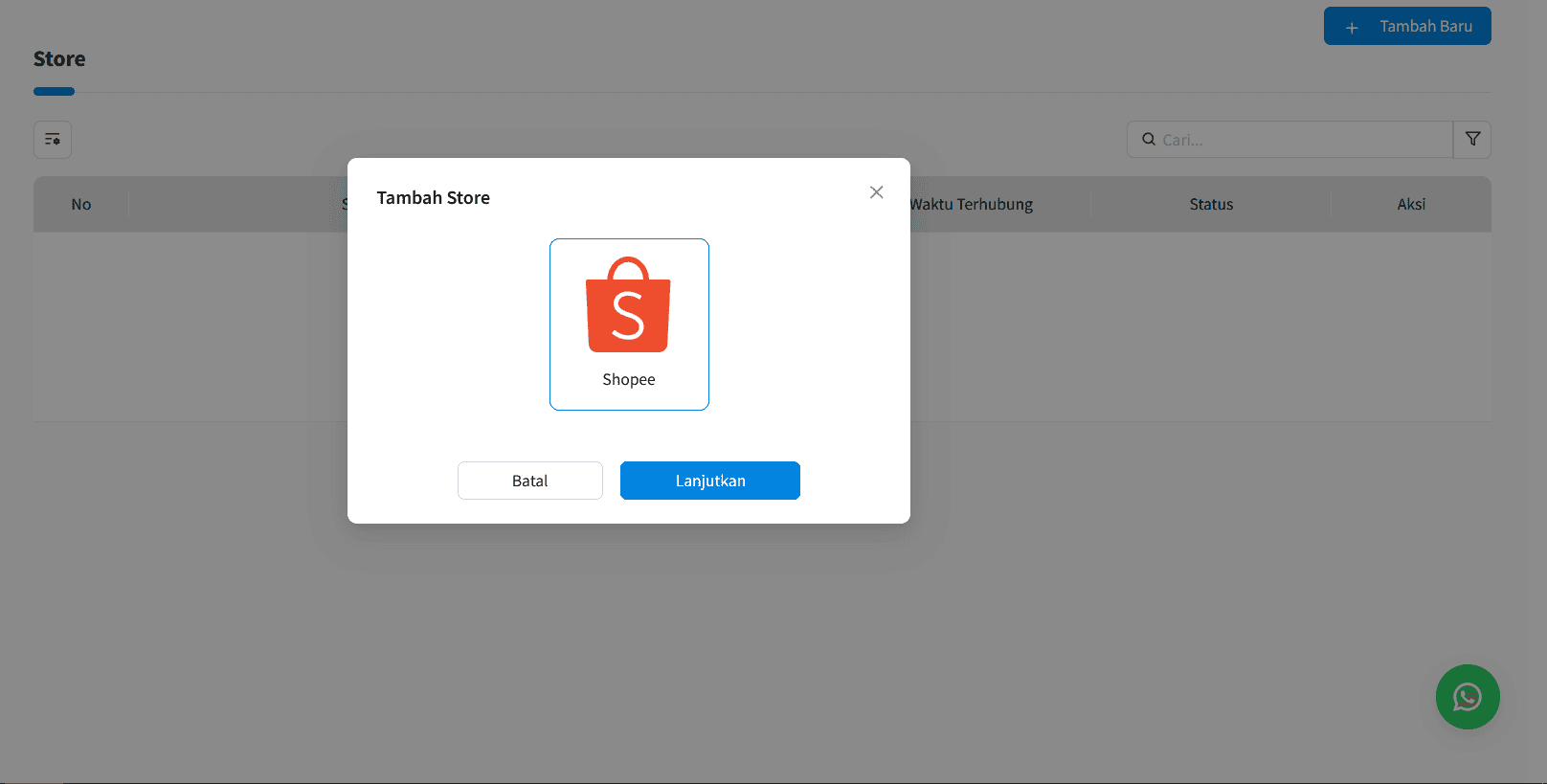This screenshot has height=784, width=1547.
Task: Sort by Waktu Terhubung column header
Action: [973, 205]
